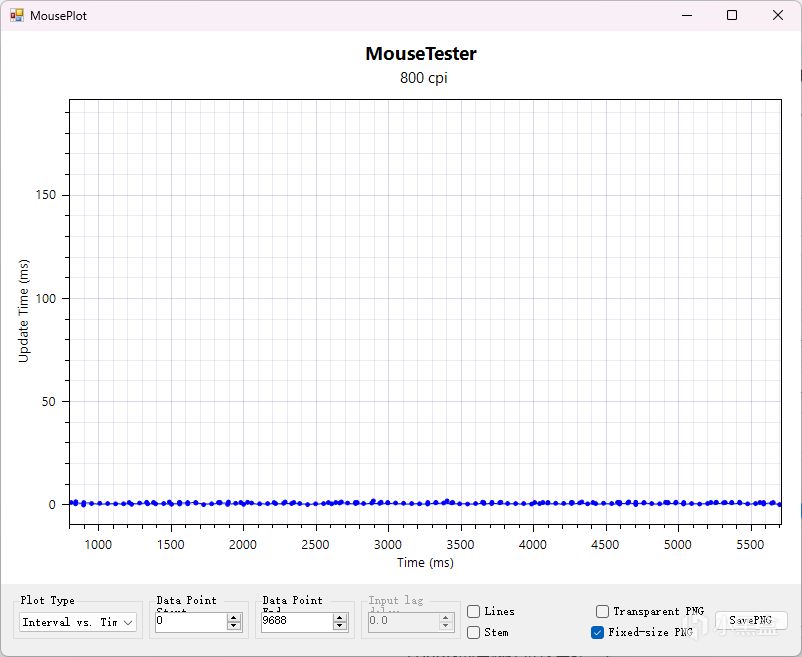802x657 pixels.
Task: Click the 5500 tick label on the X axis
Action: 750,545
